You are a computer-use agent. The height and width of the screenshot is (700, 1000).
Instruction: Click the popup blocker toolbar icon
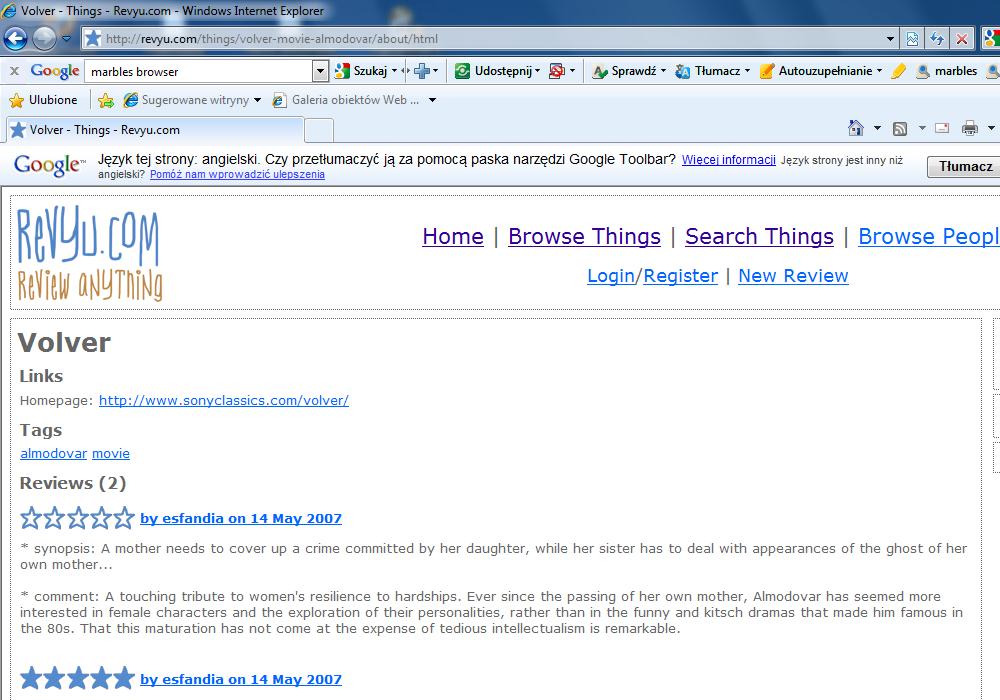pos(557,71)
